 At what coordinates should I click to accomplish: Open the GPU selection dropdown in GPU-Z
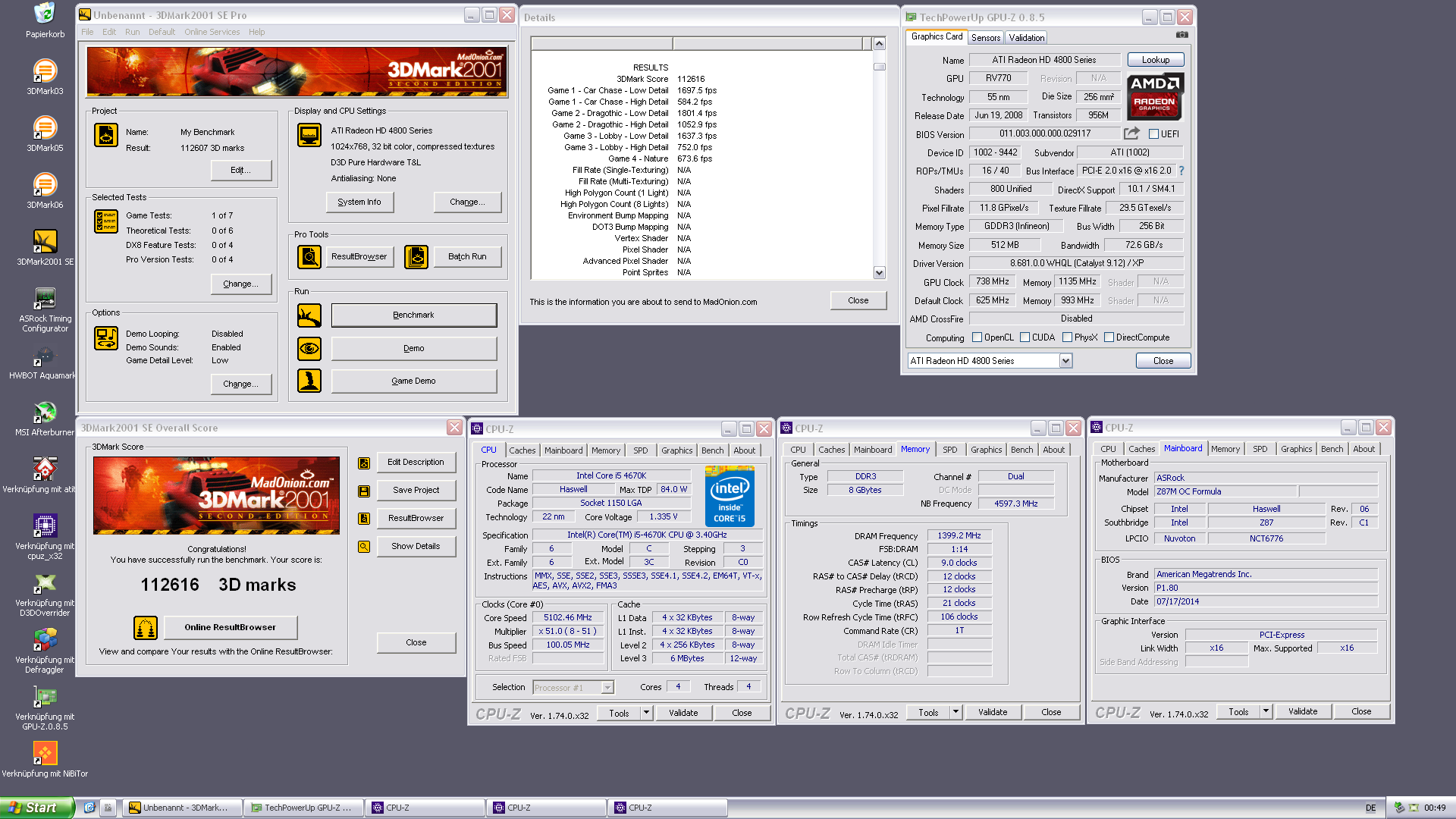[x=1065, y=361]
